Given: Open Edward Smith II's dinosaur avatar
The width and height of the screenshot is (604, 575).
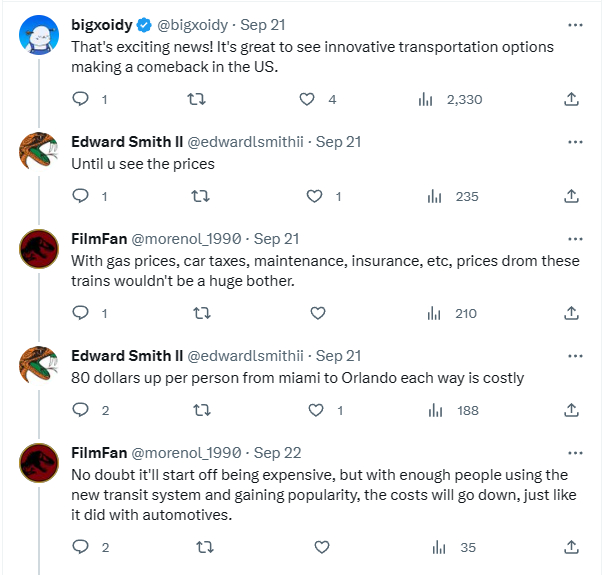Looking at the screenshot, I should point(39,150).
